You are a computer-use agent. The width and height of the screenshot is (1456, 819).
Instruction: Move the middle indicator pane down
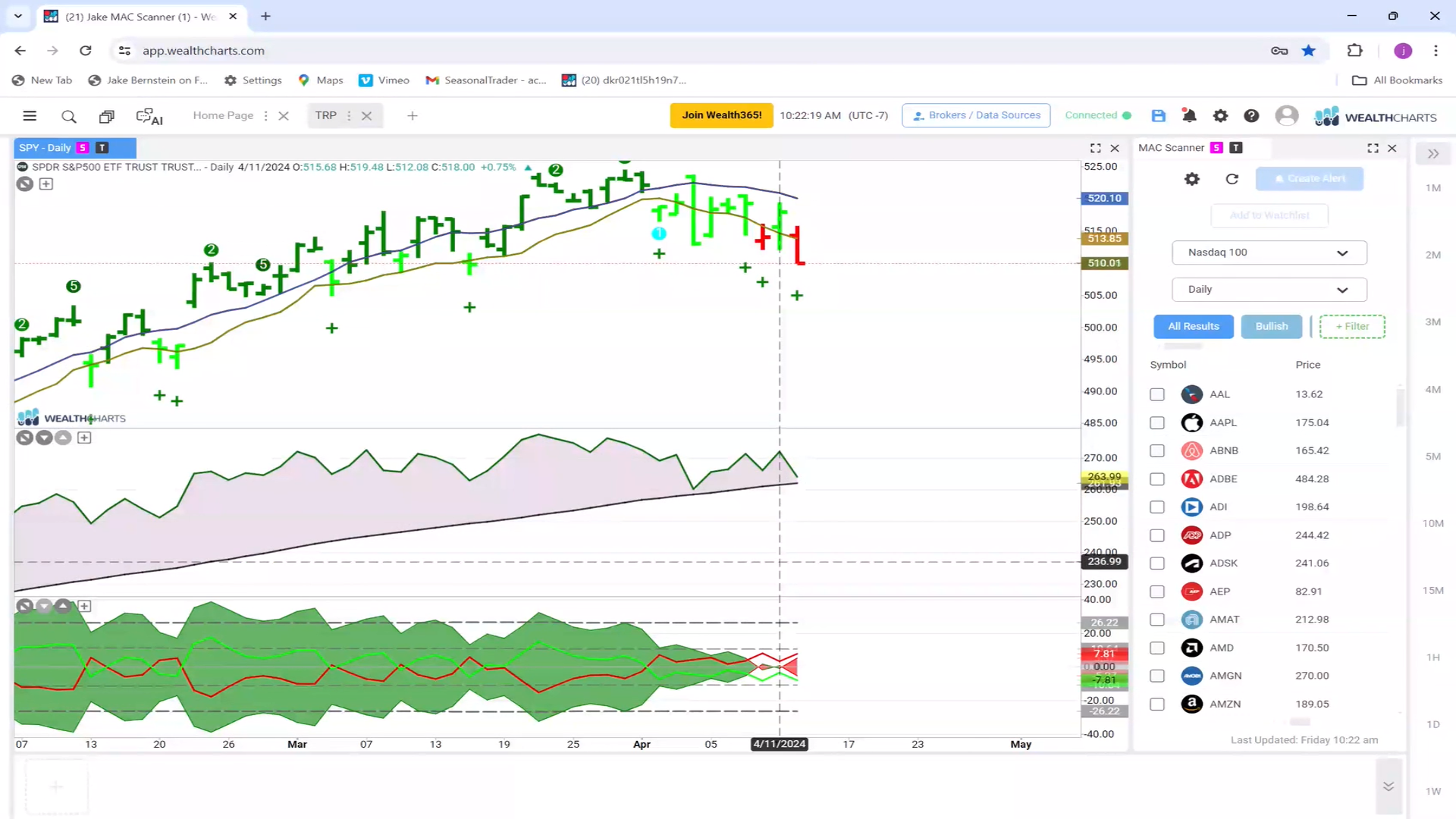[44, 438]
